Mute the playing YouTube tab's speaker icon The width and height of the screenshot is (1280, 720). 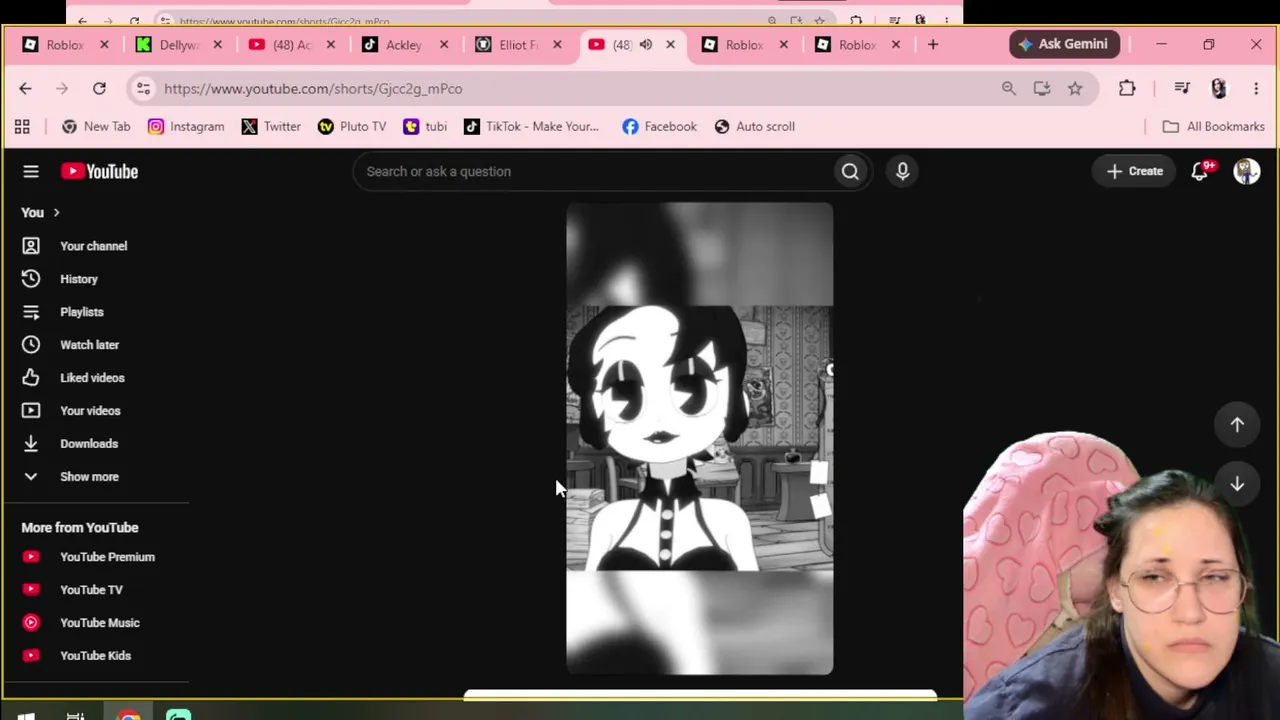[646, 44]
